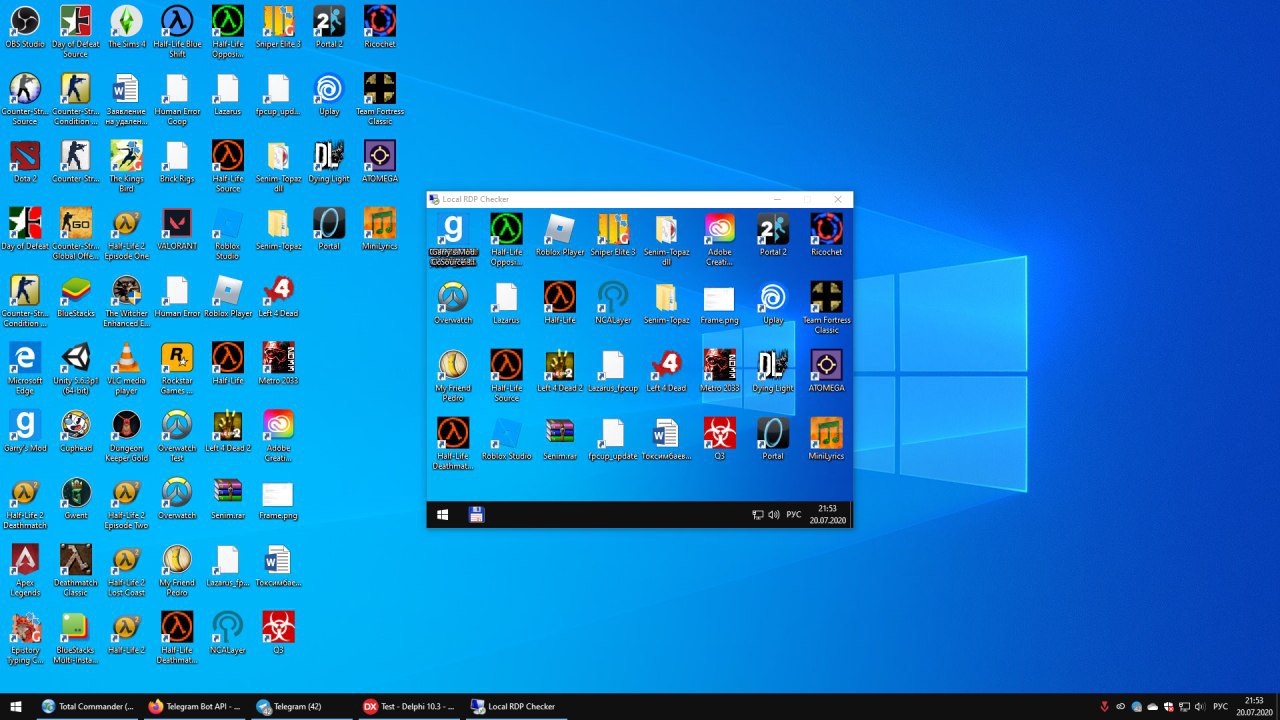
Task: Click Frame.png file in RDP Checker window
Action: [719, 303]
